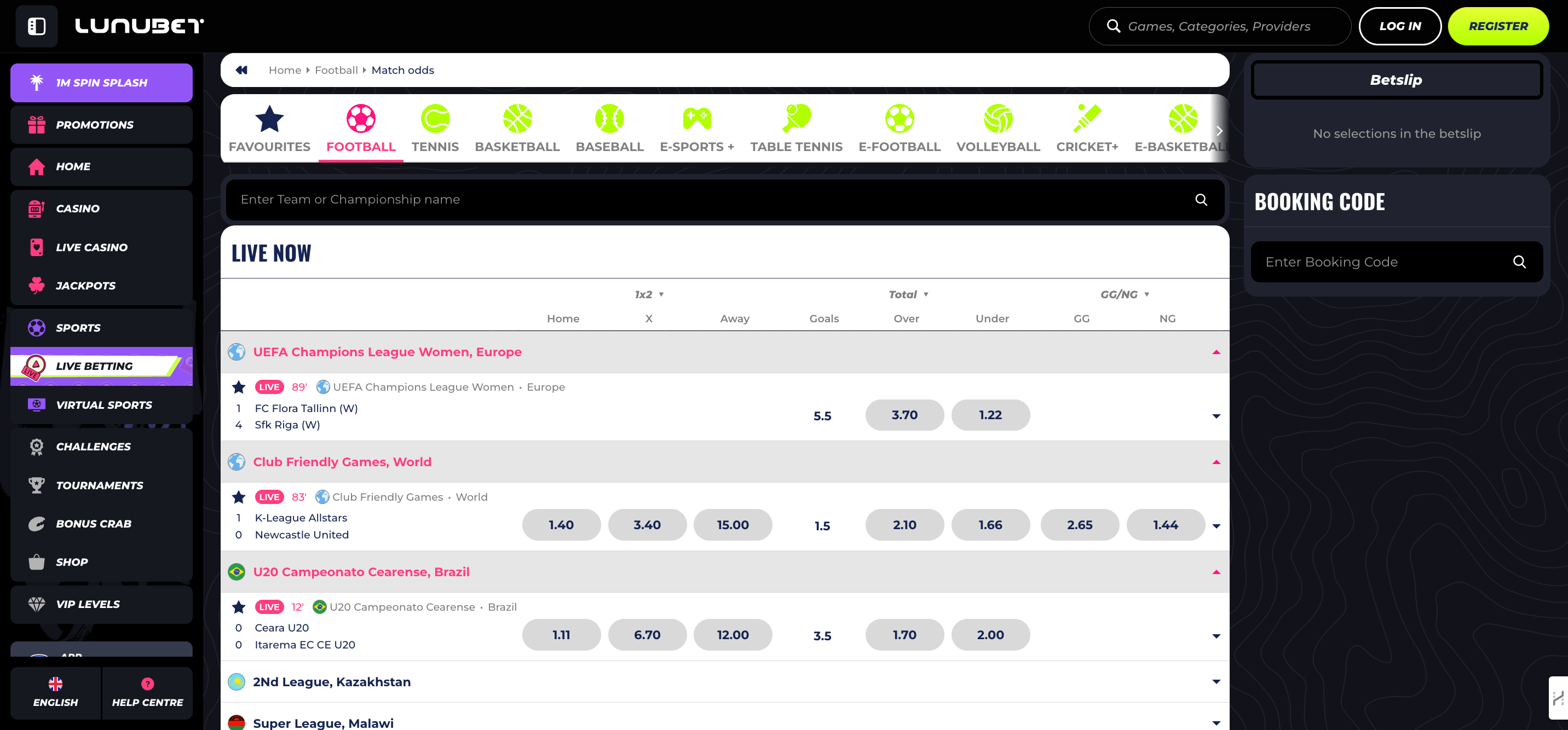Open Live Betting in sidebar
This screenshot has width=1568, height=730.
coord(102,366)
